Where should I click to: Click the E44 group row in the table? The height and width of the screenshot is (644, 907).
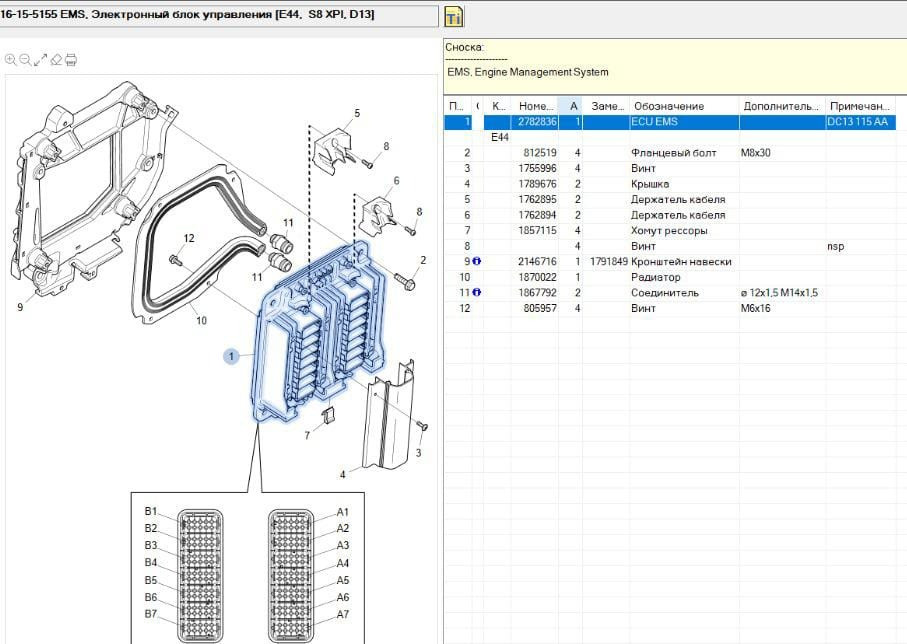click(500, 137)
